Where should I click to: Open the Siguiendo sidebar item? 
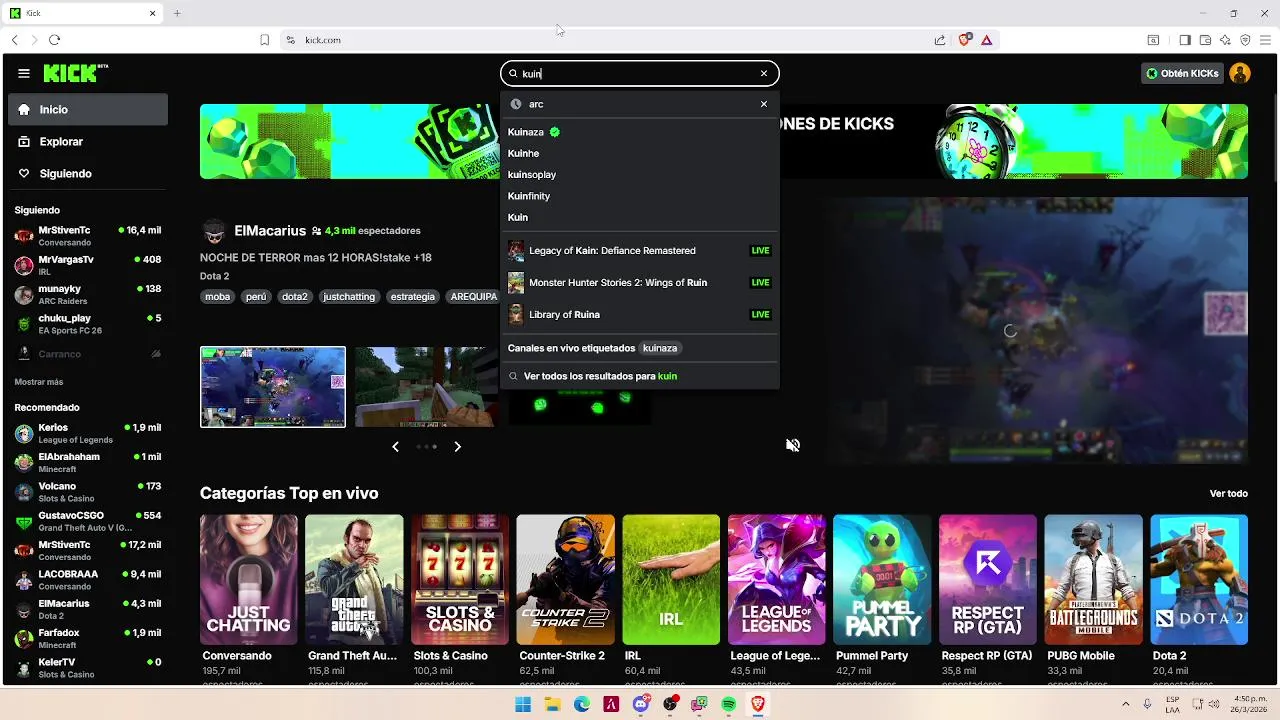88,174
